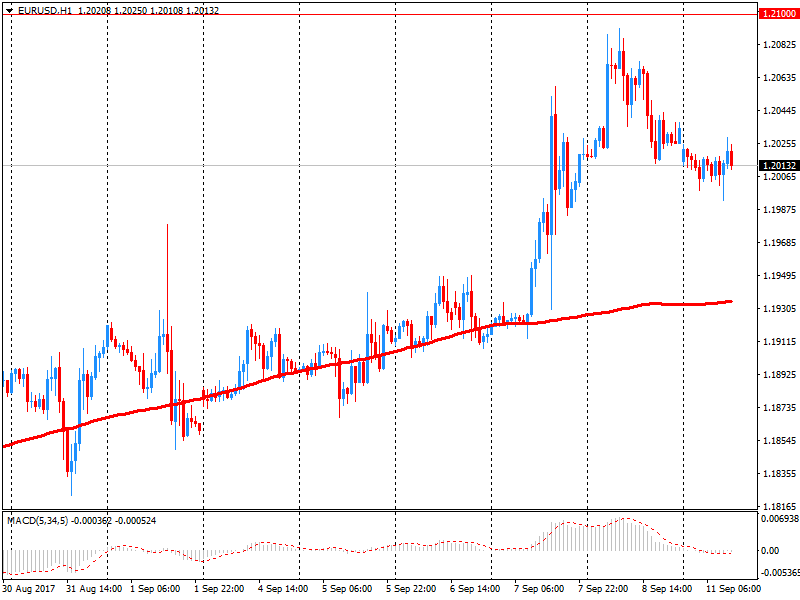The image size is (800, 600).
Task: Click the 4 Sep 14:00 time label
Action: (x=283, y=589)
